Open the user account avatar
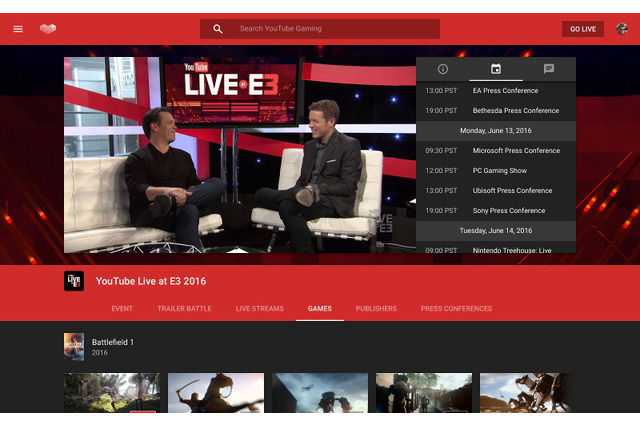The width and height of the screenshot is (640, 426). [x=621, y=29]
